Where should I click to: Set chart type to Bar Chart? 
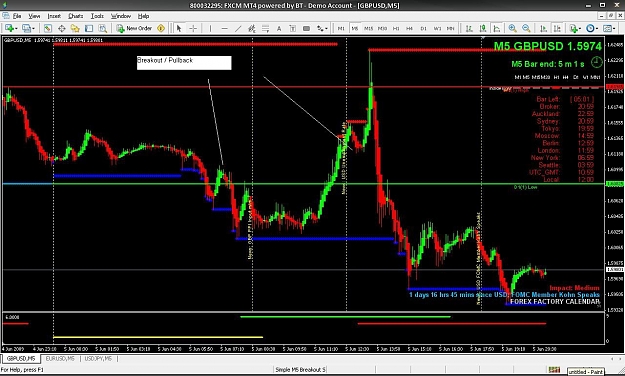(x=469, y=28)
